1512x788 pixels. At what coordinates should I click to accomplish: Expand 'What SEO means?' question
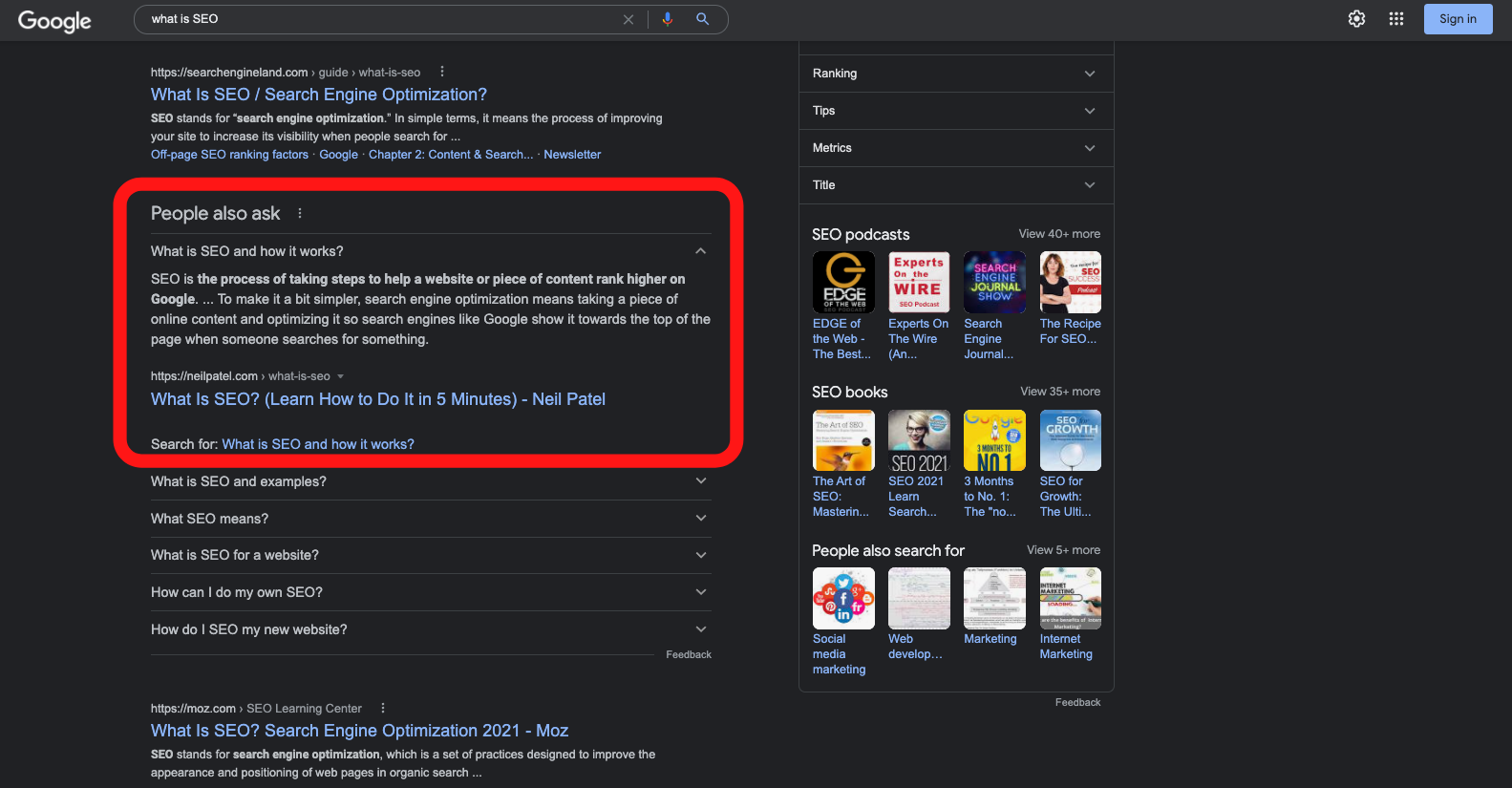[x=431, y=519]
